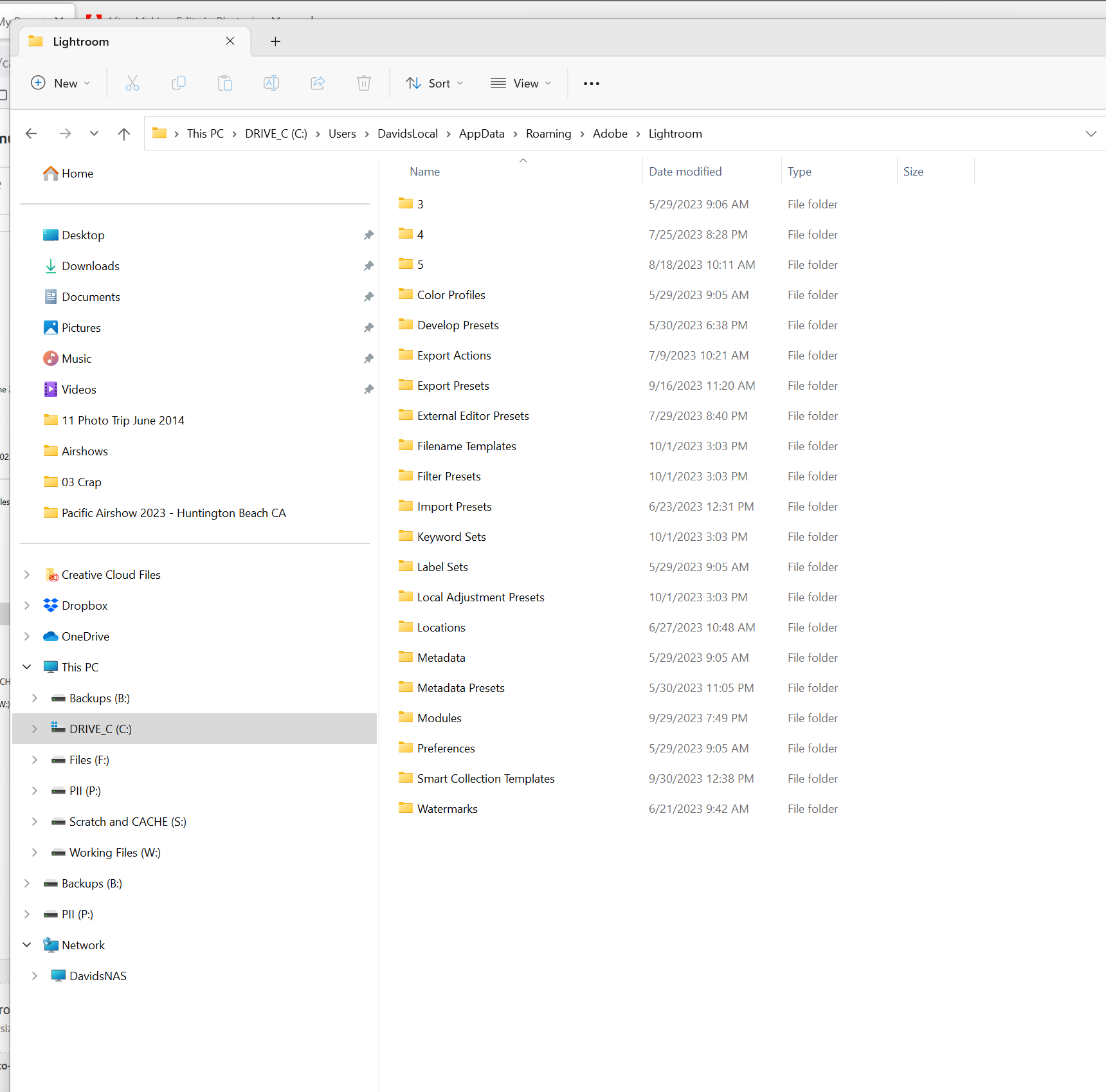1106x1092 pixels.
Task: Open the New item menu
Action: coord(60,83)
